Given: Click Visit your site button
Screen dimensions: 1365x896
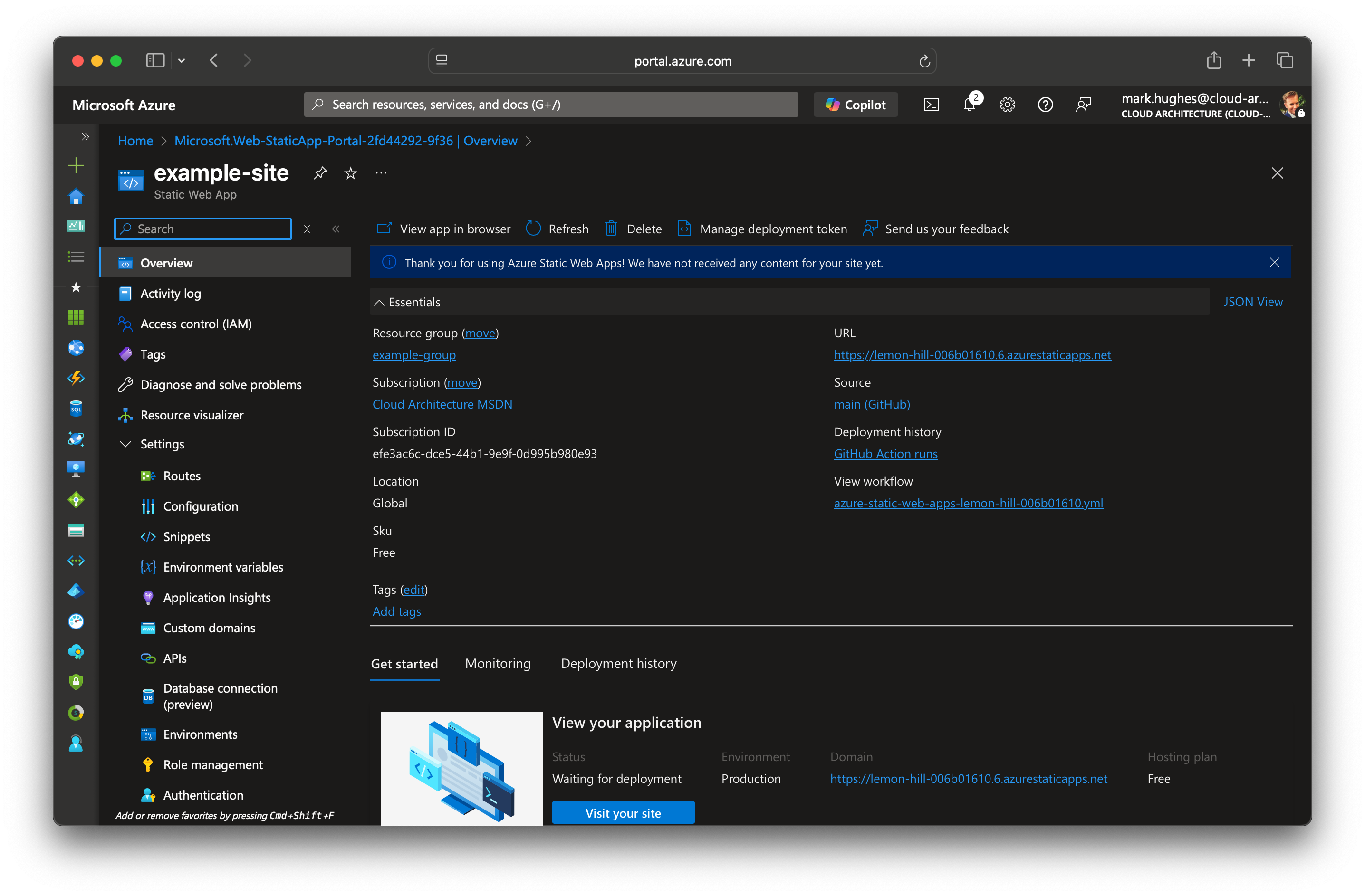Looking at the screenshot, I should coord(623,813).
